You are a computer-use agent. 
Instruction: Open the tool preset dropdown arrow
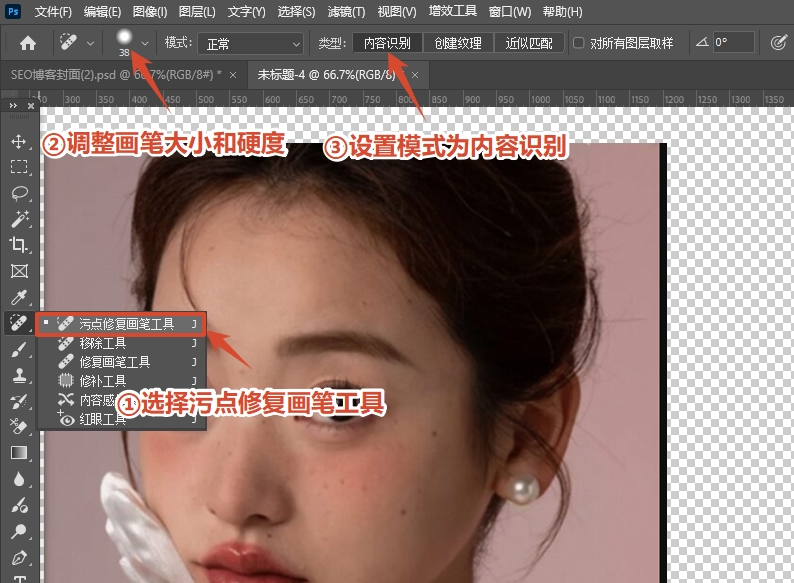91,43
